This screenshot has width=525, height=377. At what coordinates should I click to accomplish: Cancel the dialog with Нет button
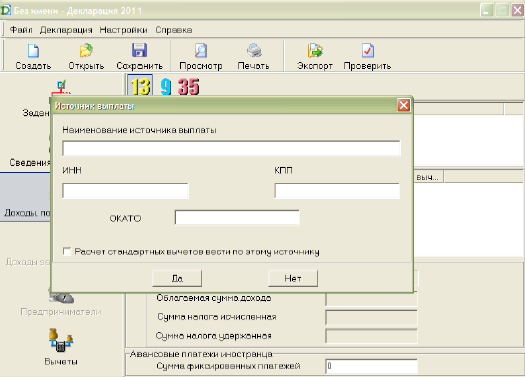(x=293, y=278)
